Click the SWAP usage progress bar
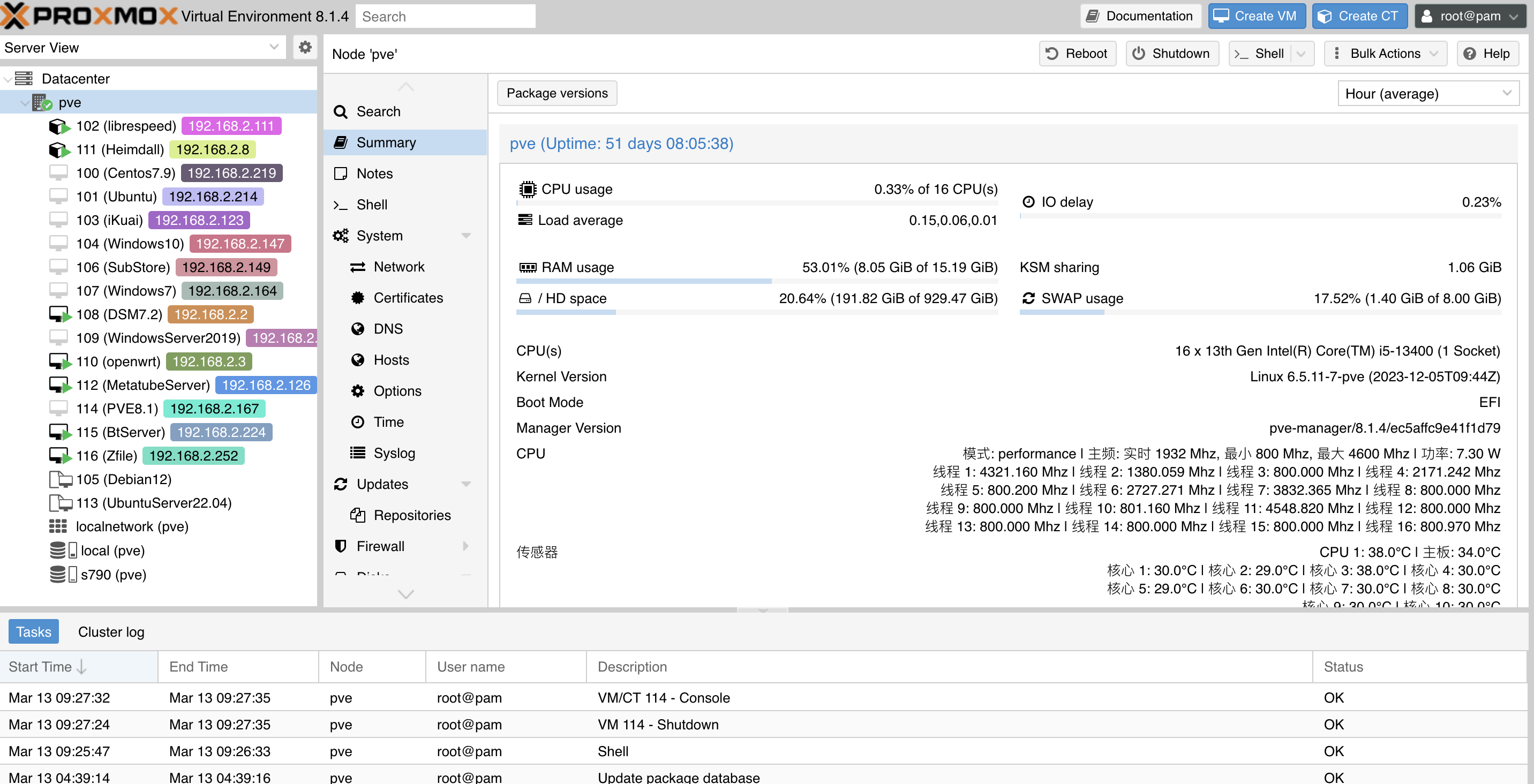The width and height of the screenshot is (1534, 784). tap(1260, 312)
